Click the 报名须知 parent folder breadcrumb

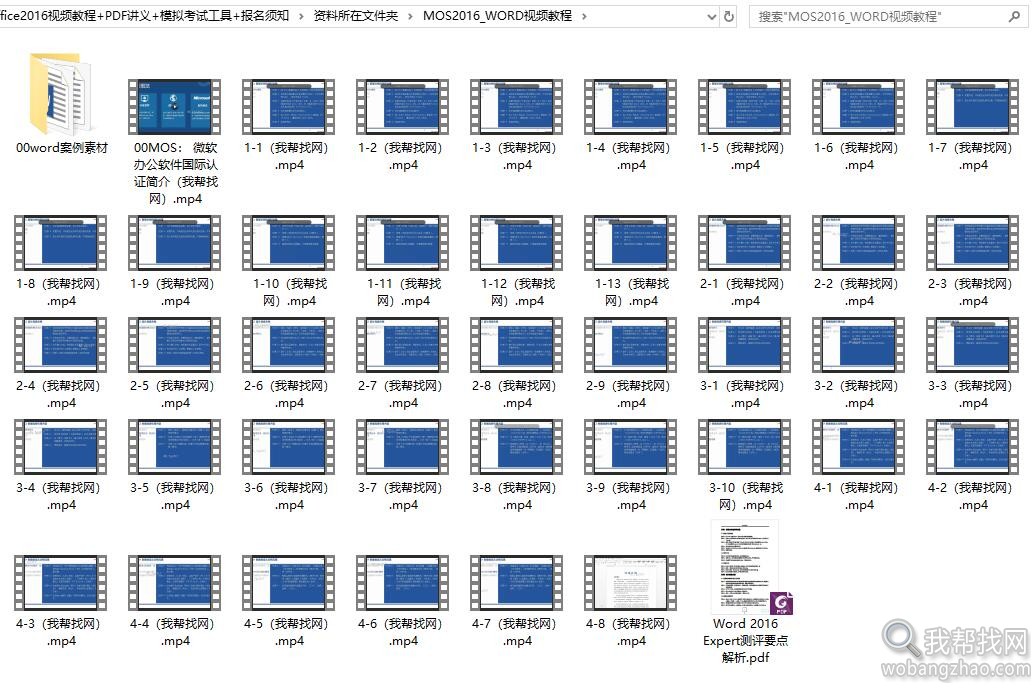tap(144, 16)
